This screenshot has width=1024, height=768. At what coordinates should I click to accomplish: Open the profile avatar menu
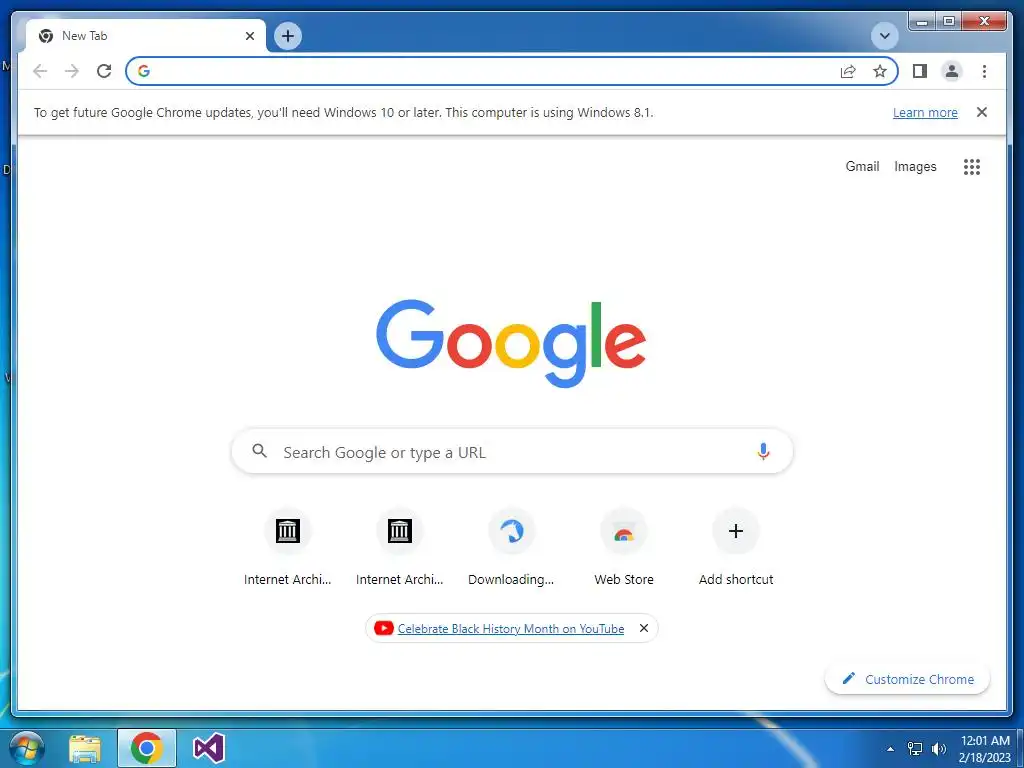[x=952, y=71]
